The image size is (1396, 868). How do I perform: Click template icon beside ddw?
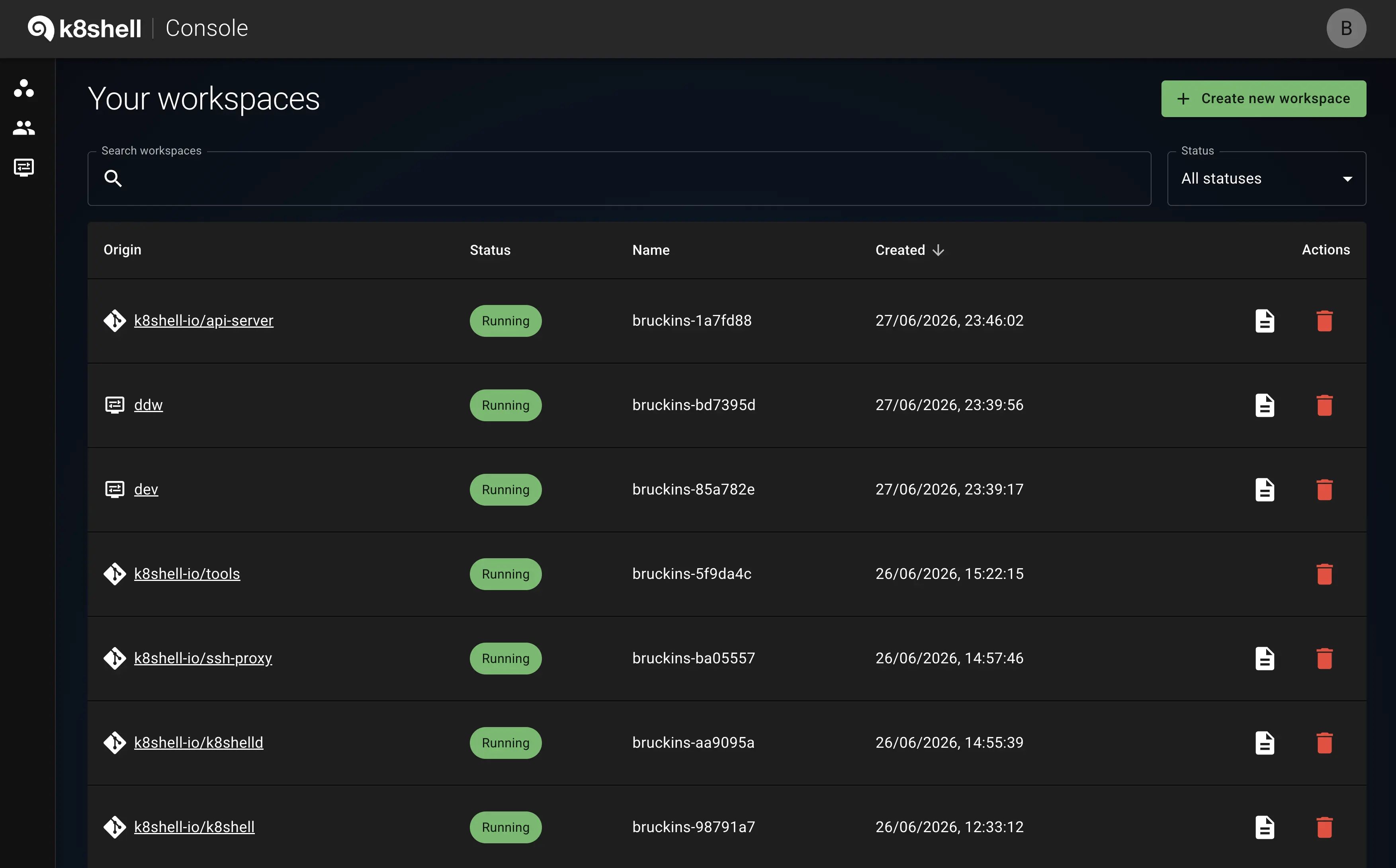(x=115, y=405)
